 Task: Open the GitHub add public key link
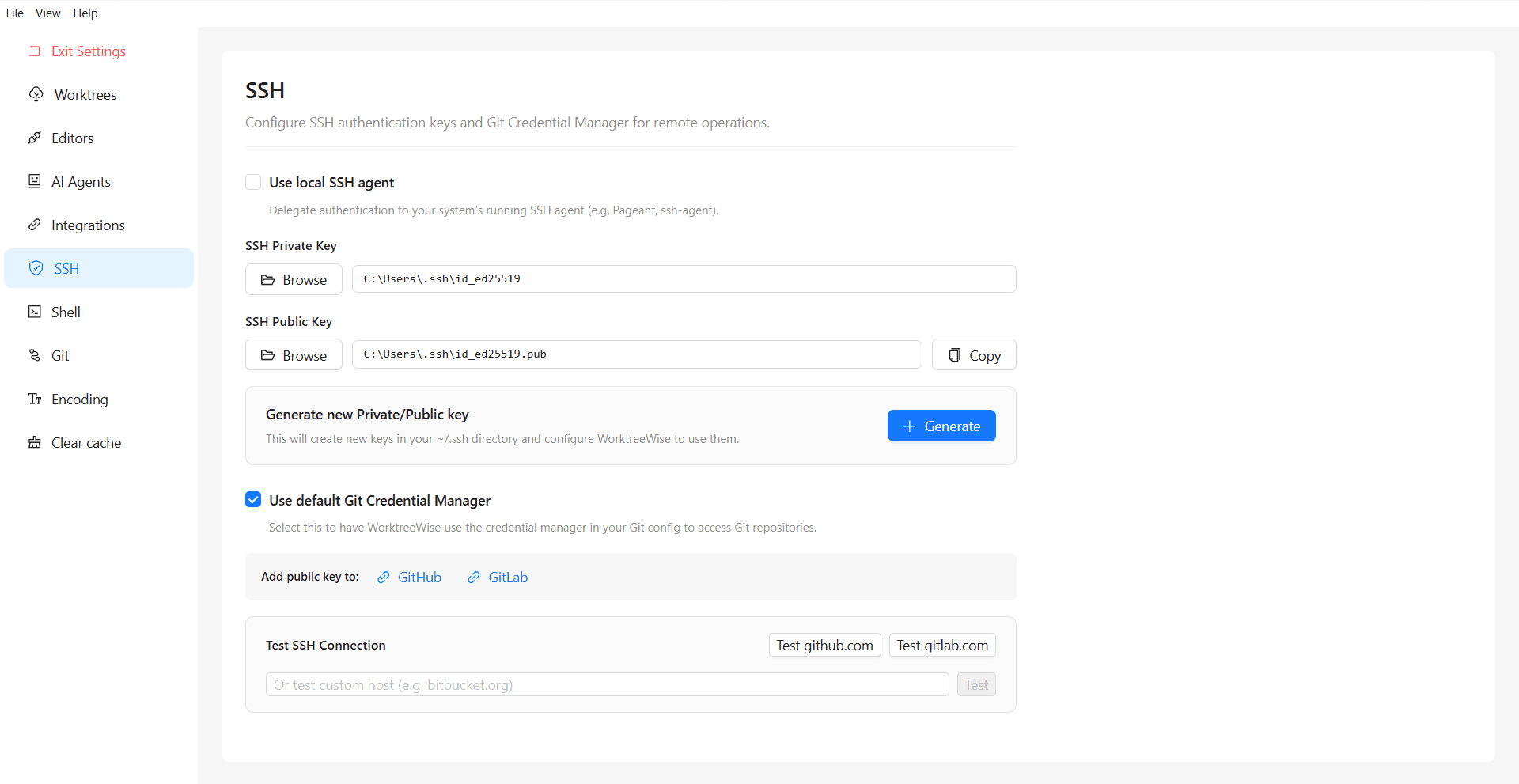[409, 578]
